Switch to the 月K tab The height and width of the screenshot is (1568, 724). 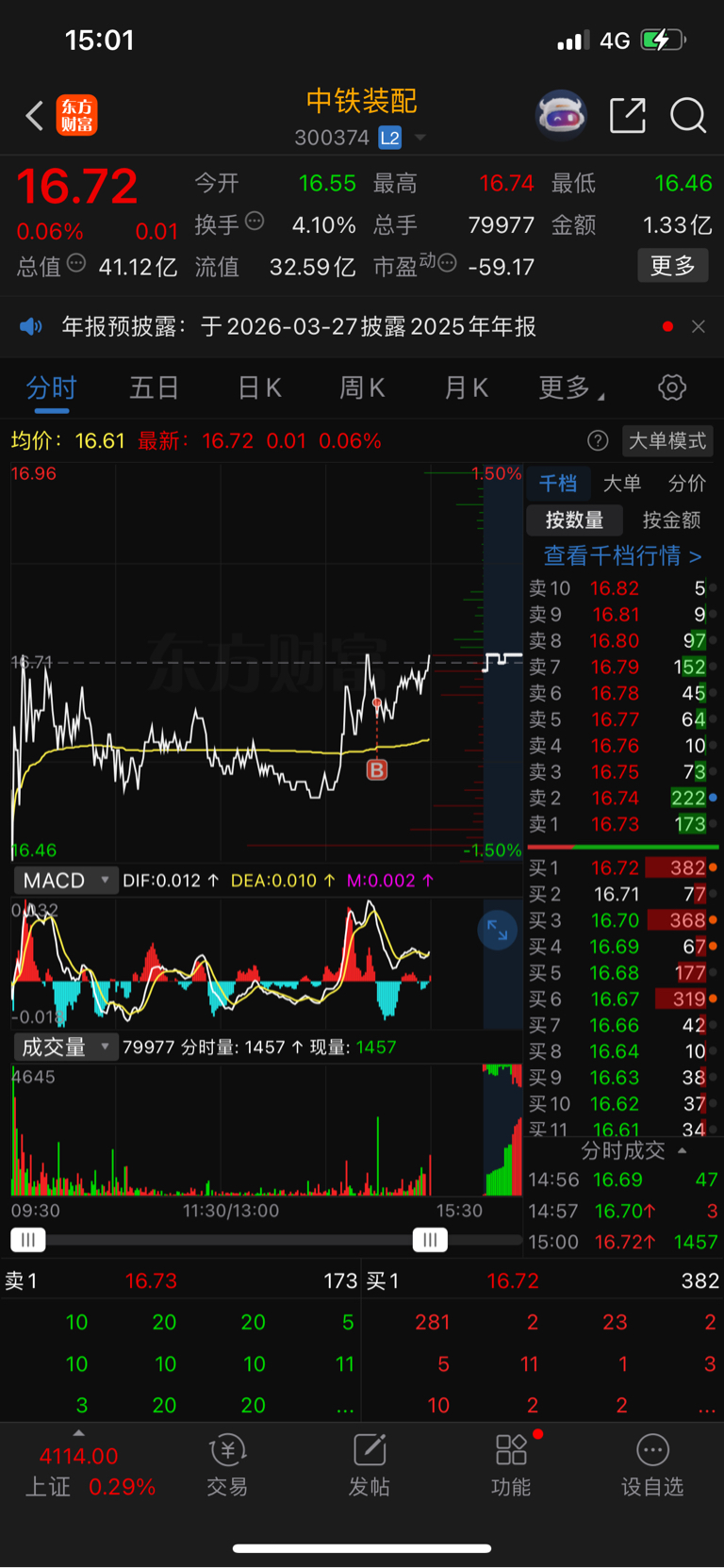click(x=466, y=388)
